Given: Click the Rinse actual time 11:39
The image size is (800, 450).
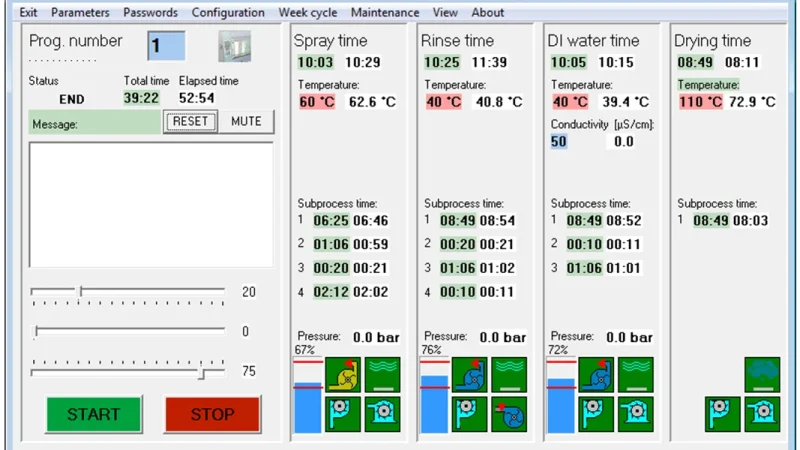Looking at the screenshot, I should [x=489, y=62].
